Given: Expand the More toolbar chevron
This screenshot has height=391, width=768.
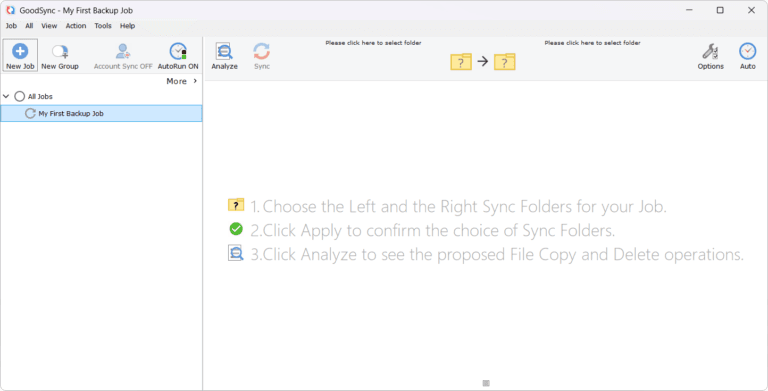Looking at the screenshot, I should 195,81.
